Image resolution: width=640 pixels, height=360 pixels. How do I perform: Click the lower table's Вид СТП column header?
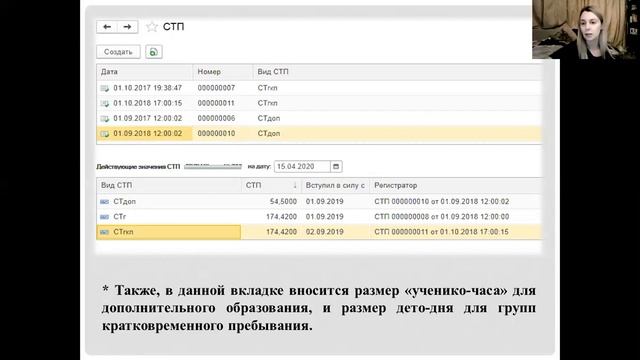pos(169,185)
